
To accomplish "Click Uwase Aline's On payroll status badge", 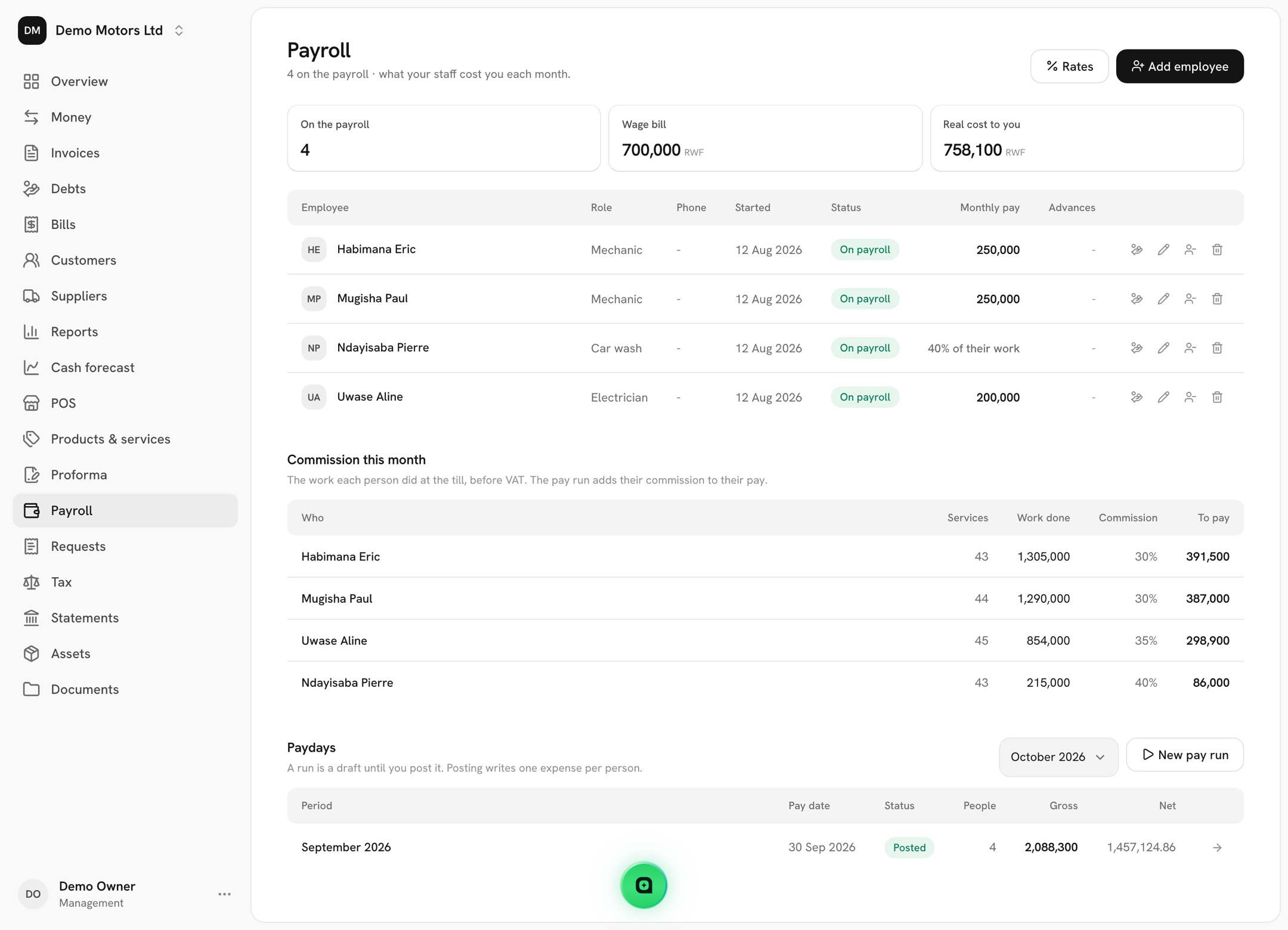I will pyautogui.click(x=865, y=397).
